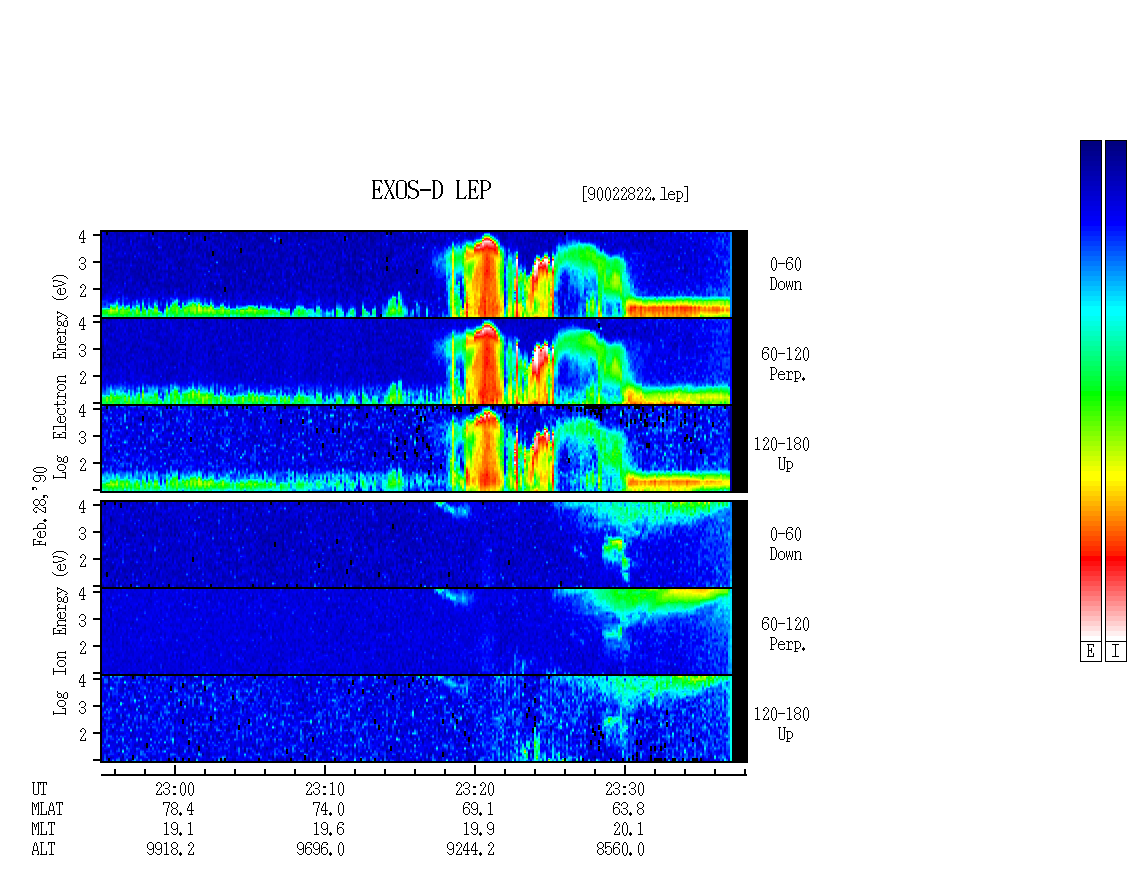Click the 23:20 UT time label
The width and height of the screenshot is (1130, 875).
pos(474,789)
